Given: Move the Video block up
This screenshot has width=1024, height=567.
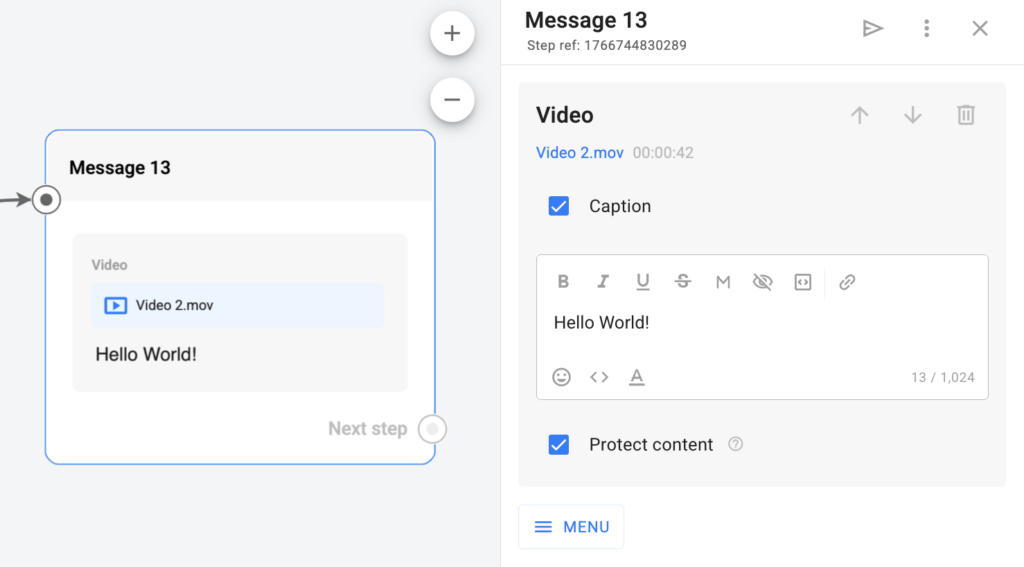Looking at the screenshot, I should click(x=859, y=115).
